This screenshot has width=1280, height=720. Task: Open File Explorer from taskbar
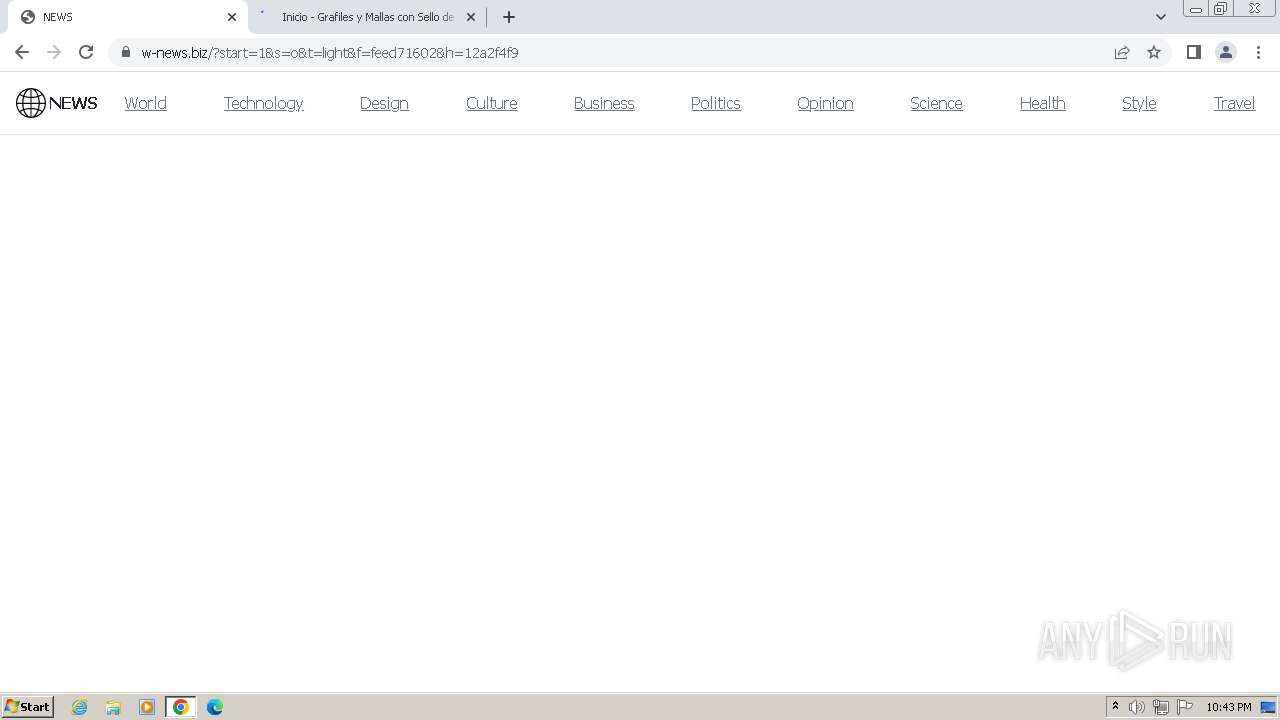pyautogui.click(x=113, y=707)
